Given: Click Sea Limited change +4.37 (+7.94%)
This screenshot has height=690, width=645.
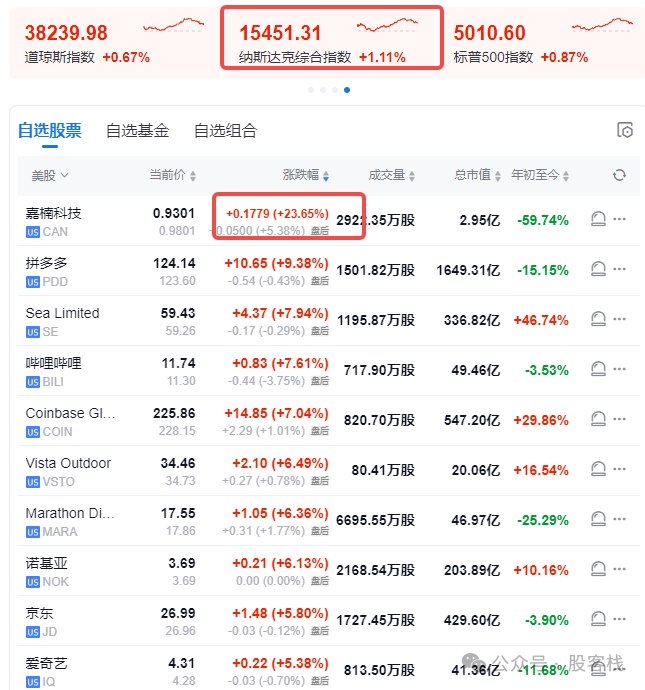Looking at the screenshot, I should click(x=280, y=313).
